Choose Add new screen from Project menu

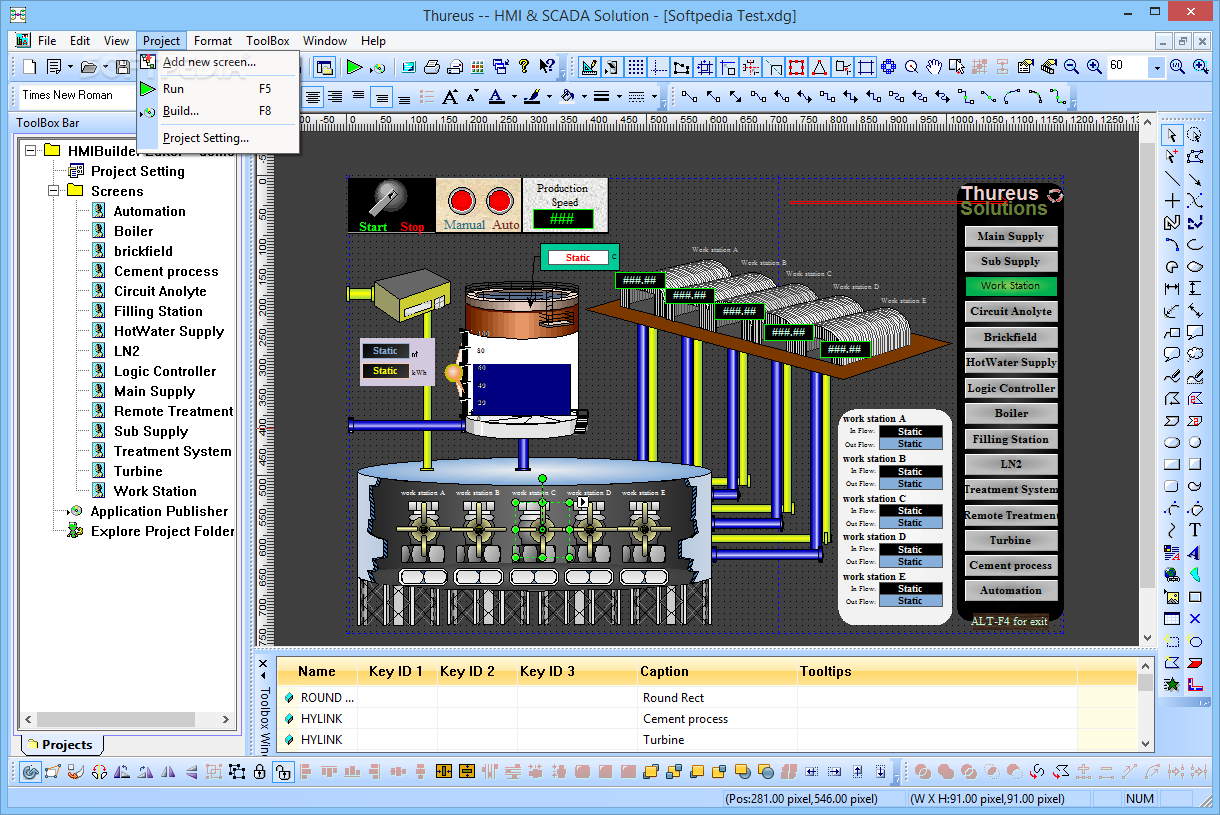tap(218, 62)
